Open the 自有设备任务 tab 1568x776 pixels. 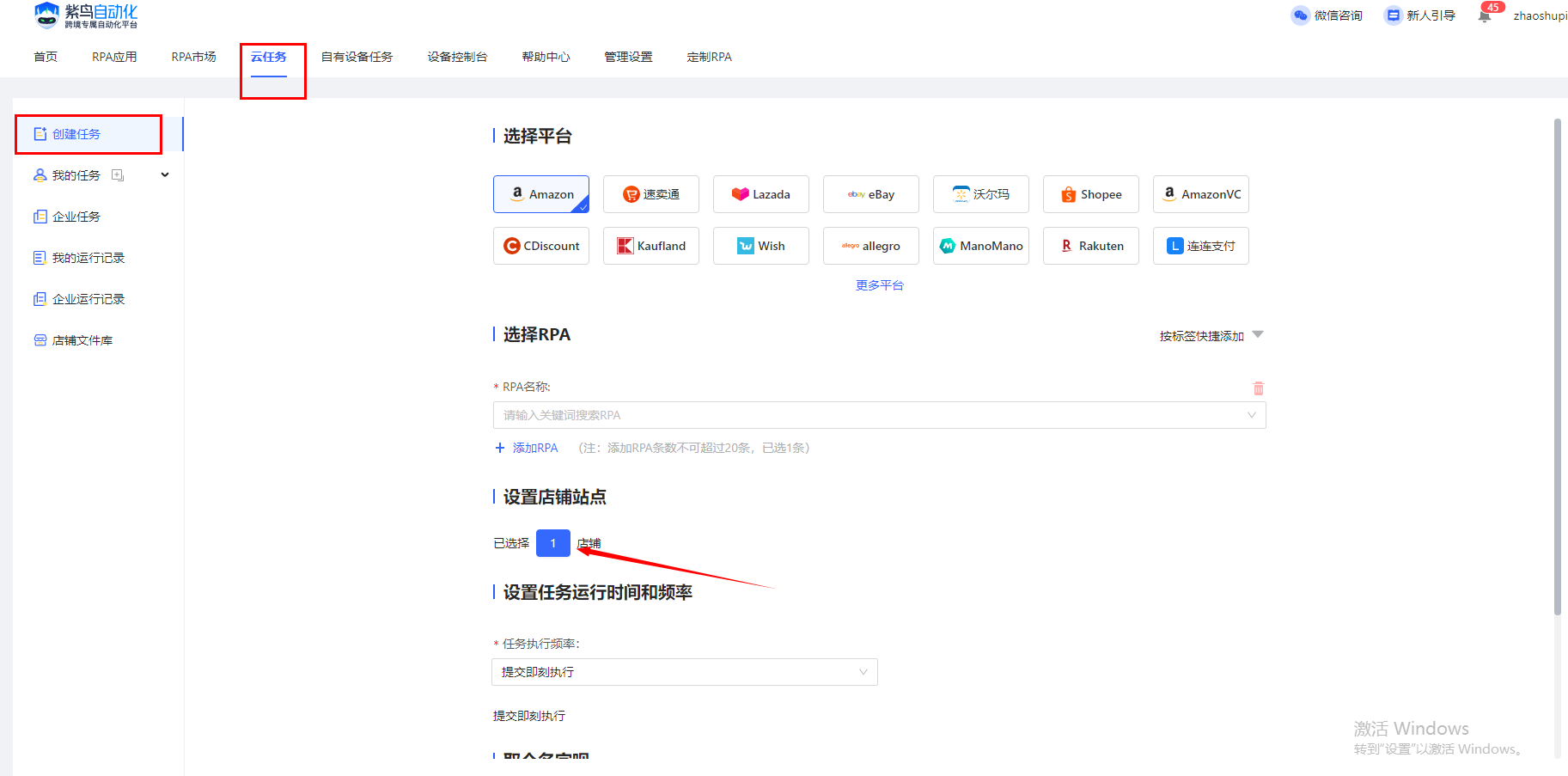pos(357,57)
